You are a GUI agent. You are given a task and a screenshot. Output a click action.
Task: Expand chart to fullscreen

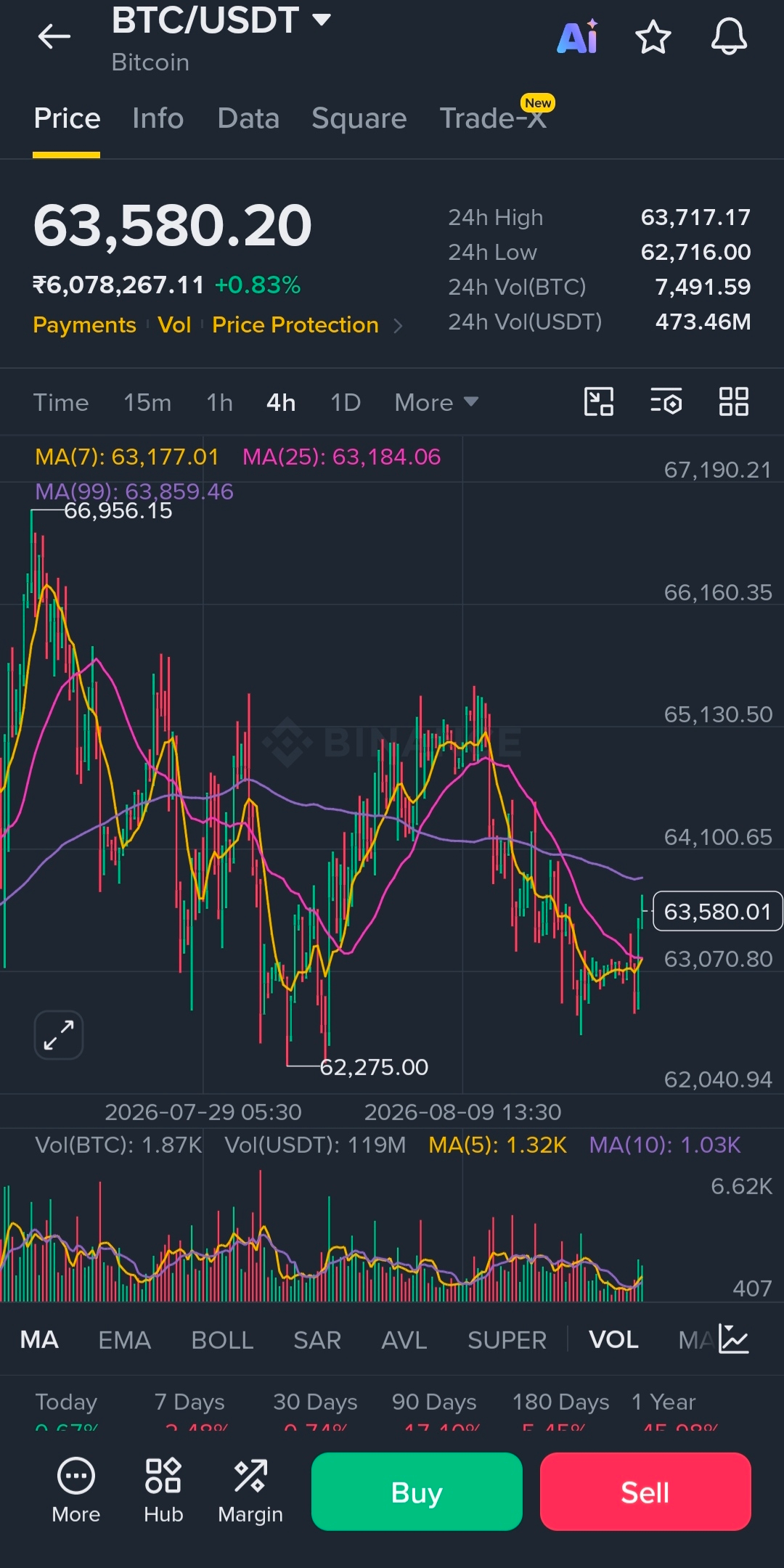pos(59,1035)
